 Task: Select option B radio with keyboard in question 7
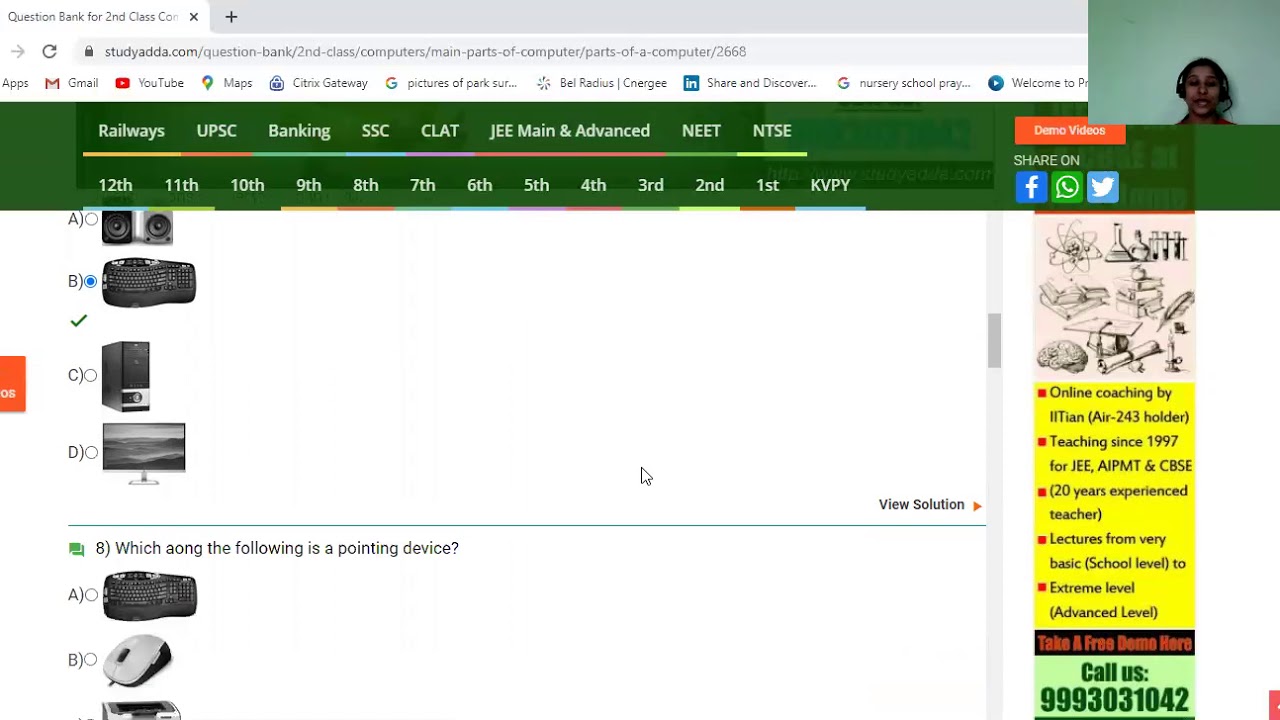click(91, 281)
